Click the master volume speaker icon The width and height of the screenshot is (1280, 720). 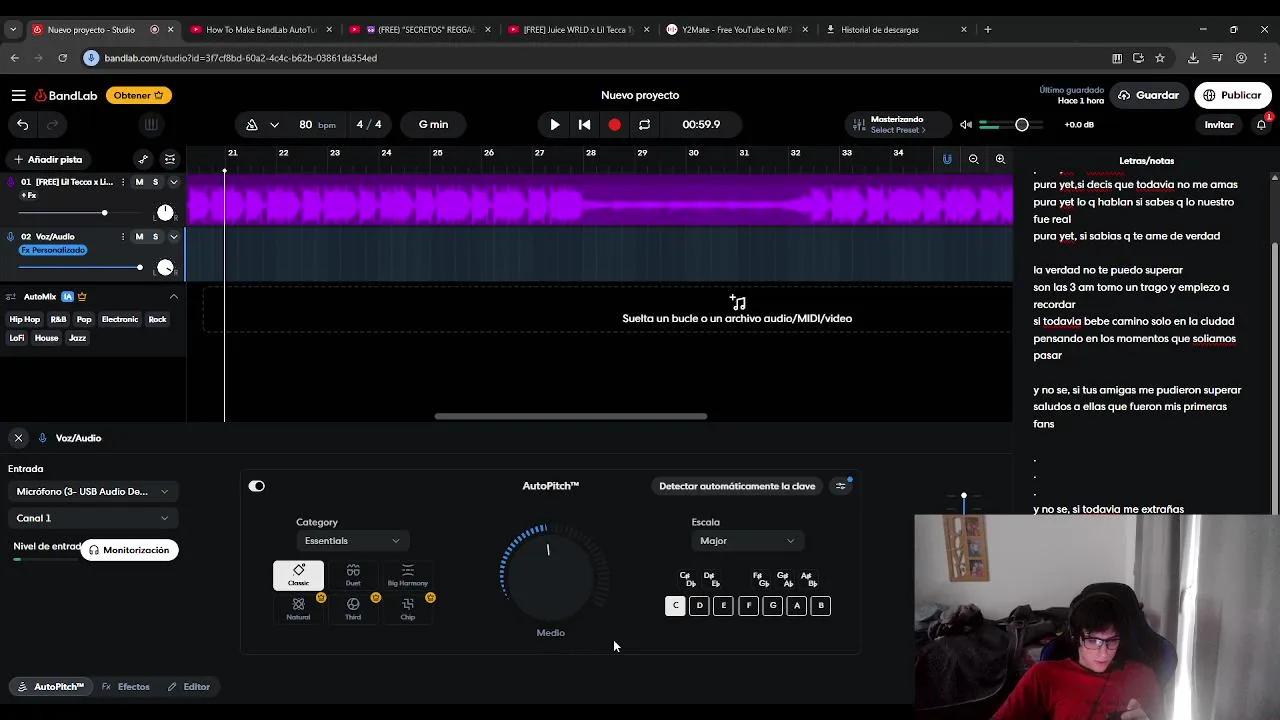click(x=966, y=124)
